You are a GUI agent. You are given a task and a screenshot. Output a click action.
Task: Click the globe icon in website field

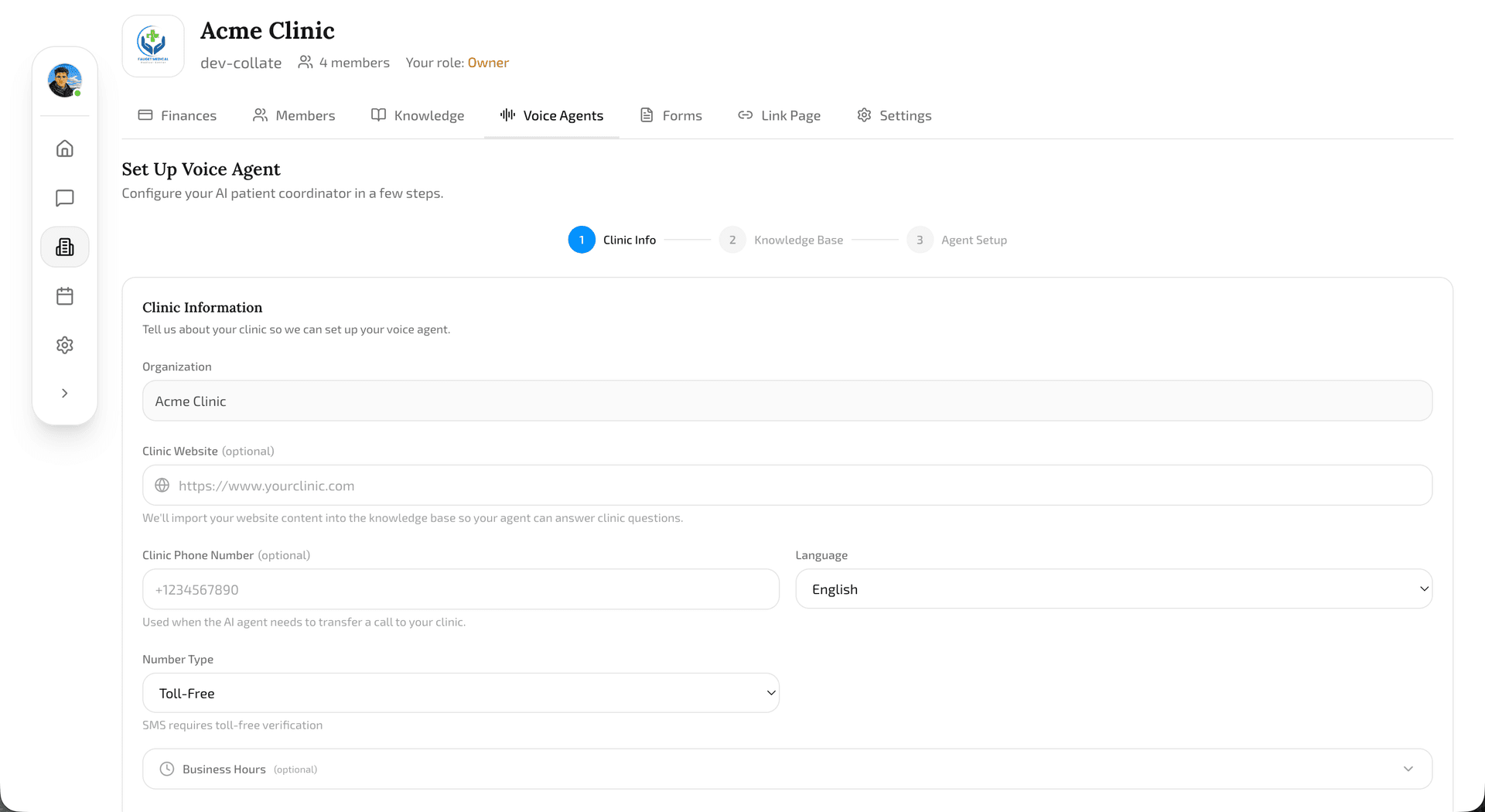[162, 485]
